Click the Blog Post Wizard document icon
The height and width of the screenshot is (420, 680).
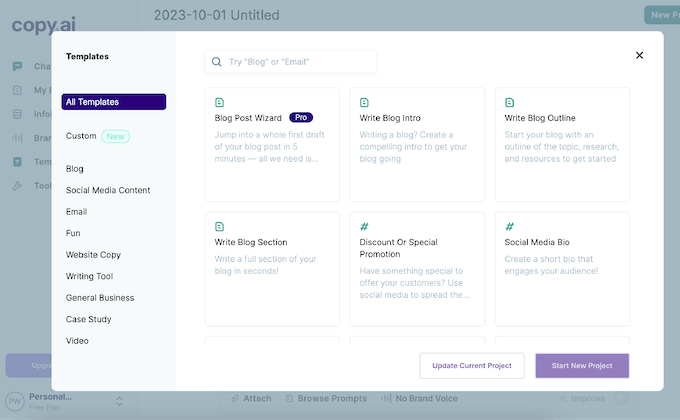point(219,102)
